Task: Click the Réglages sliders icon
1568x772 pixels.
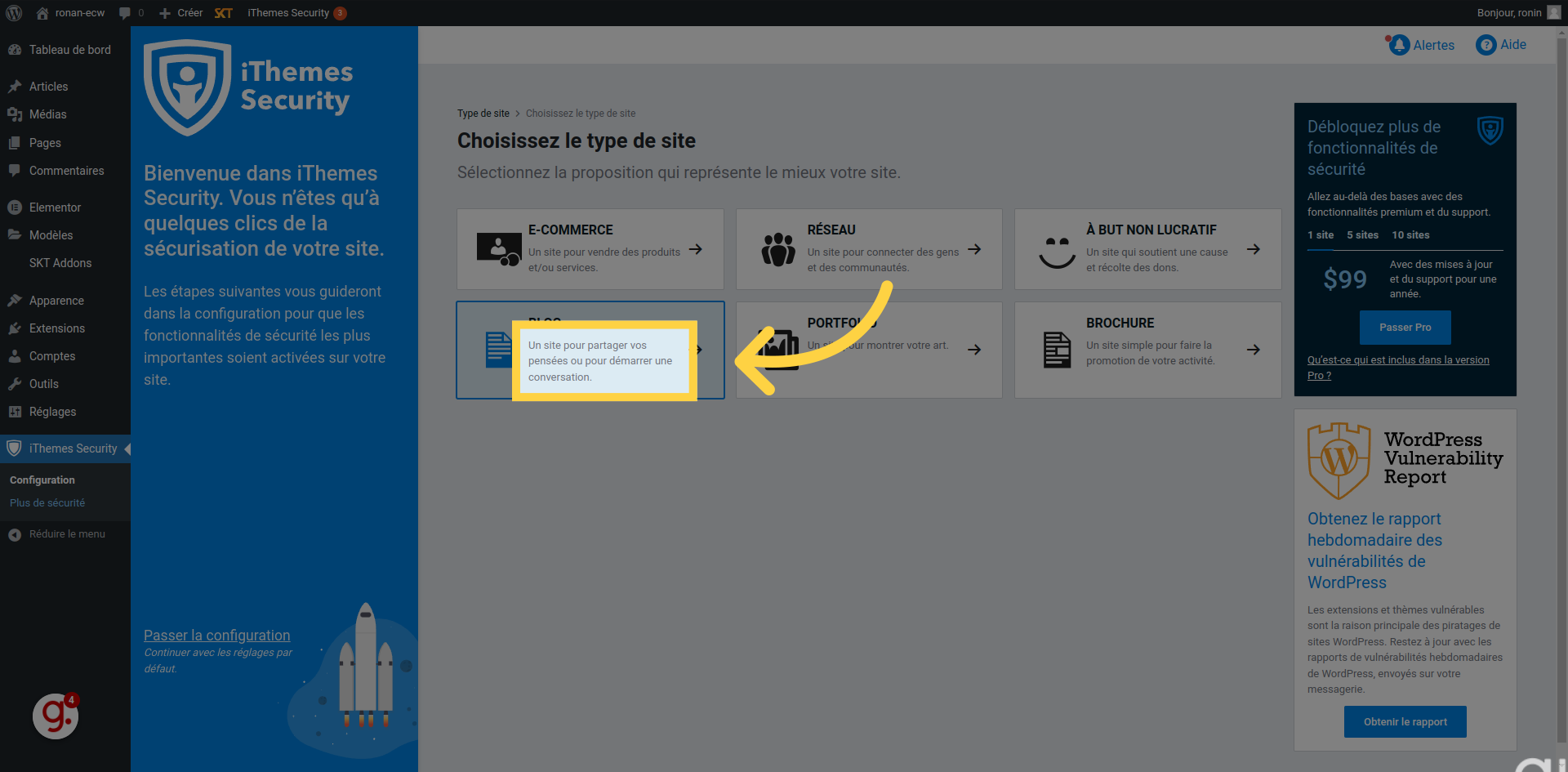Action: tap(15, 412)
